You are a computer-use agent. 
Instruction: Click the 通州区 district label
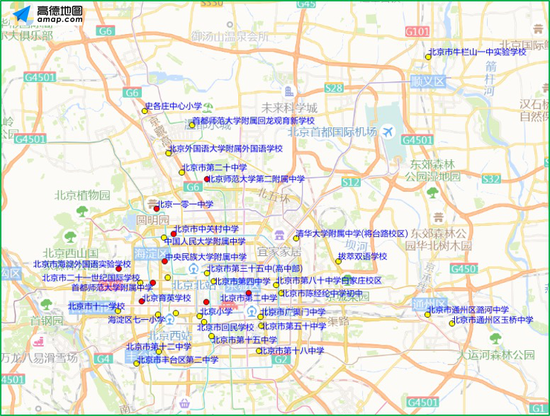point(430,304)
